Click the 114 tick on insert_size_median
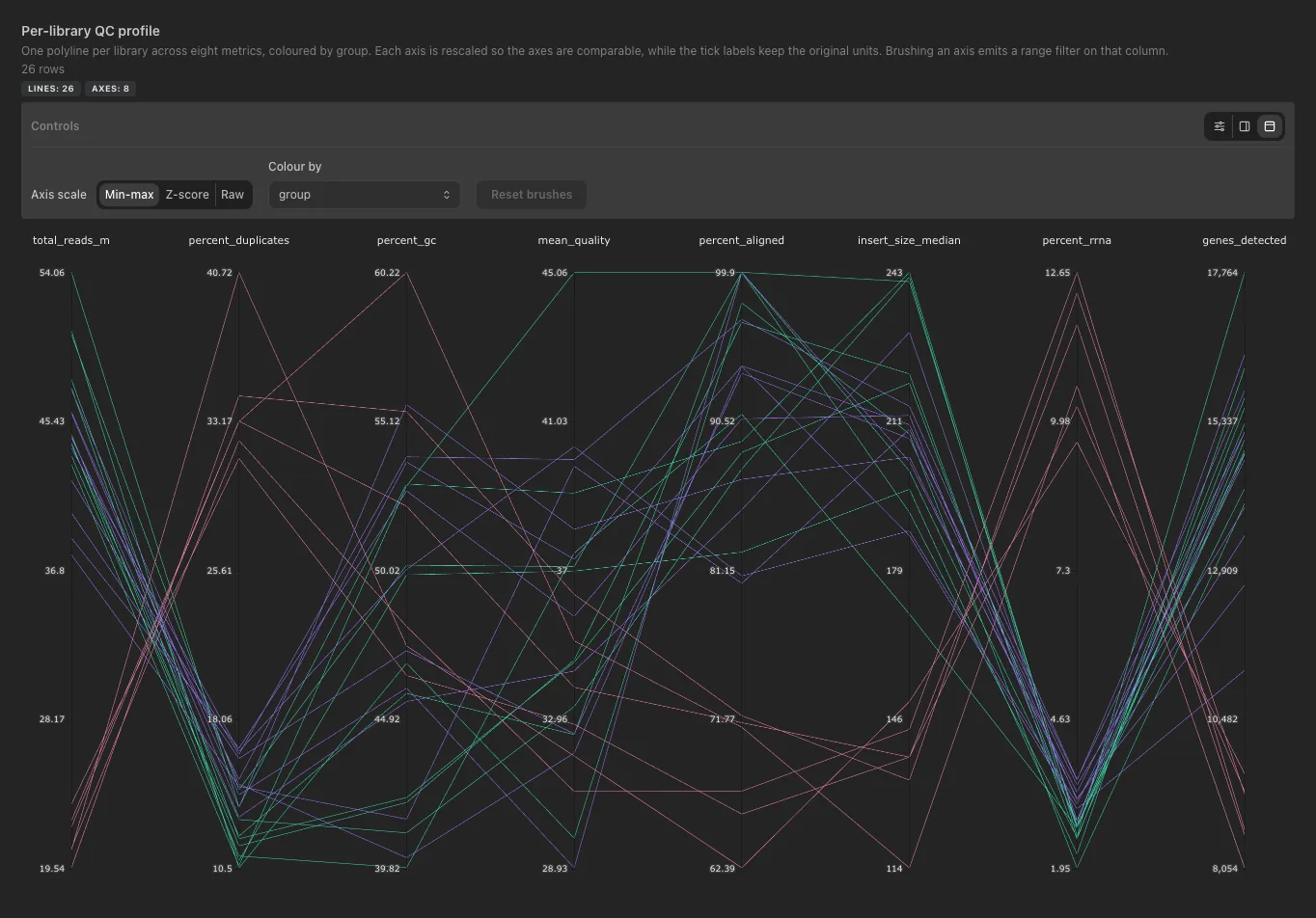This screenshot has width=1316, height=918. click(894, 869)
